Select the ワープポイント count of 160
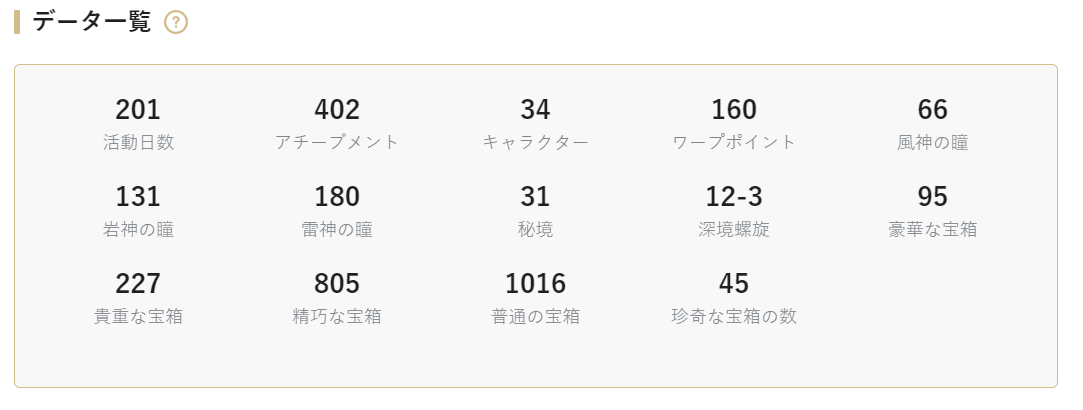 pyautogui.click(x=734, y=124)
